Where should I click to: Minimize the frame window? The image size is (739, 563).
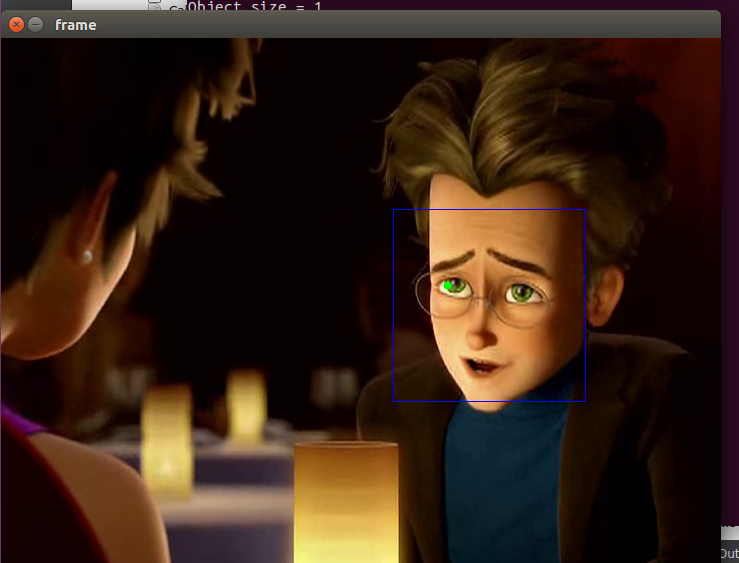coord(35,24)
